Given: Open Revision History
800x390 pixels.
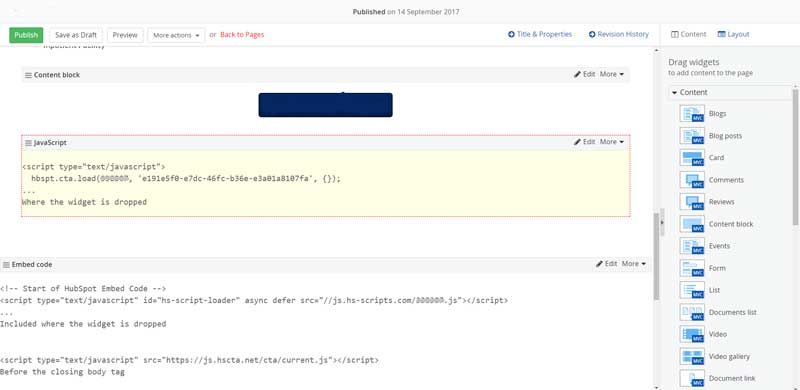Looking at the screenshot, I should [618, 34].
